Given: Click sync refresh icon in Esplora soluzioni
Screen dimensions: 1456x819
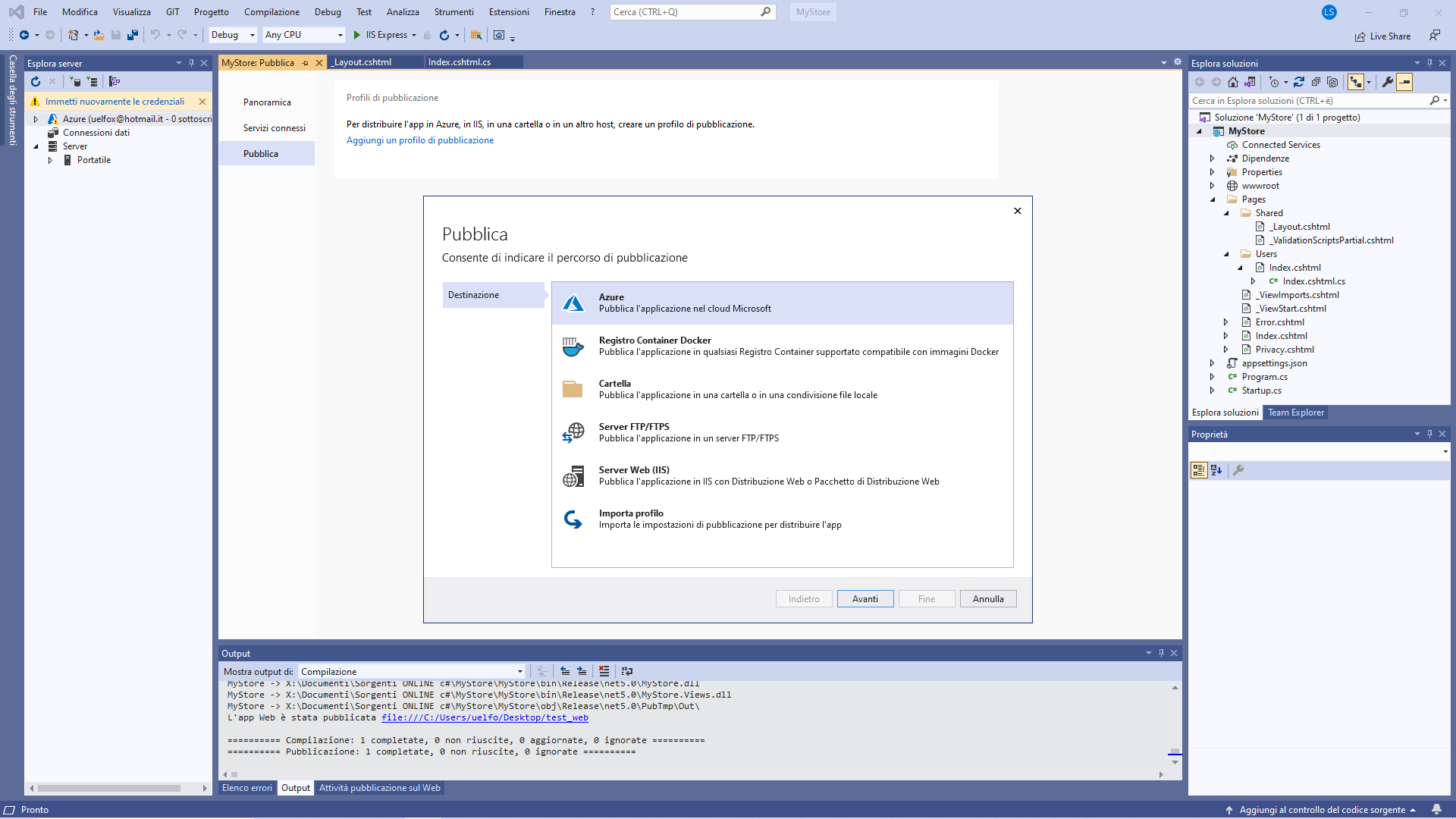Looking at the screenshot, I should pos(1299,82).
